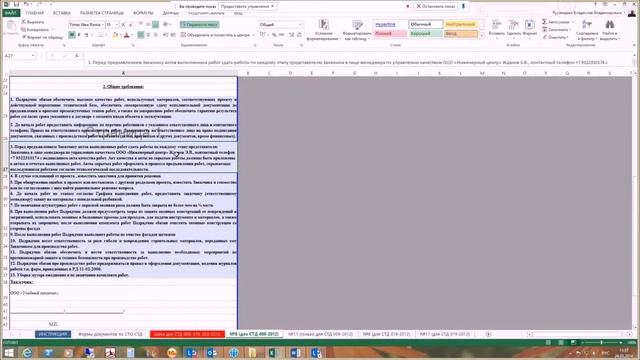Toggle italic formatting
The image size is (640, 360).
pos(79,35)
